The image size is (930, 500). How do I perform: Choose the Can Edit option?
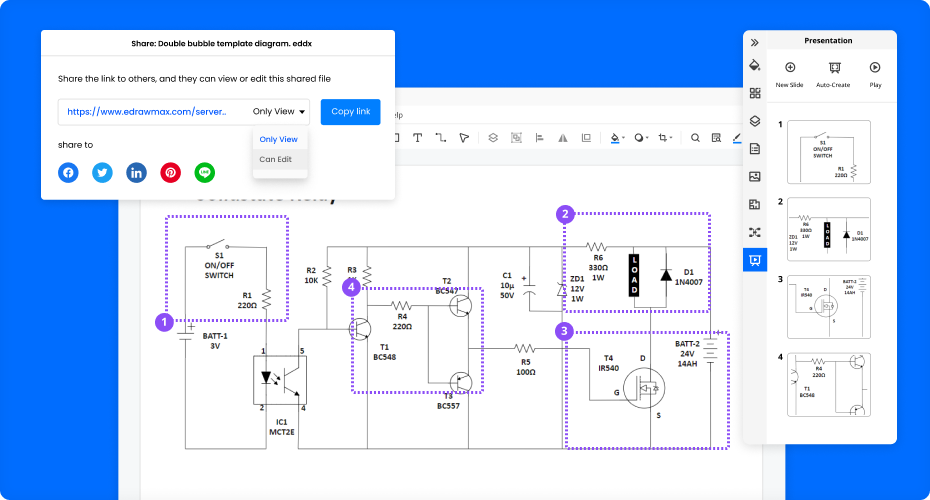tap(276, 159)
